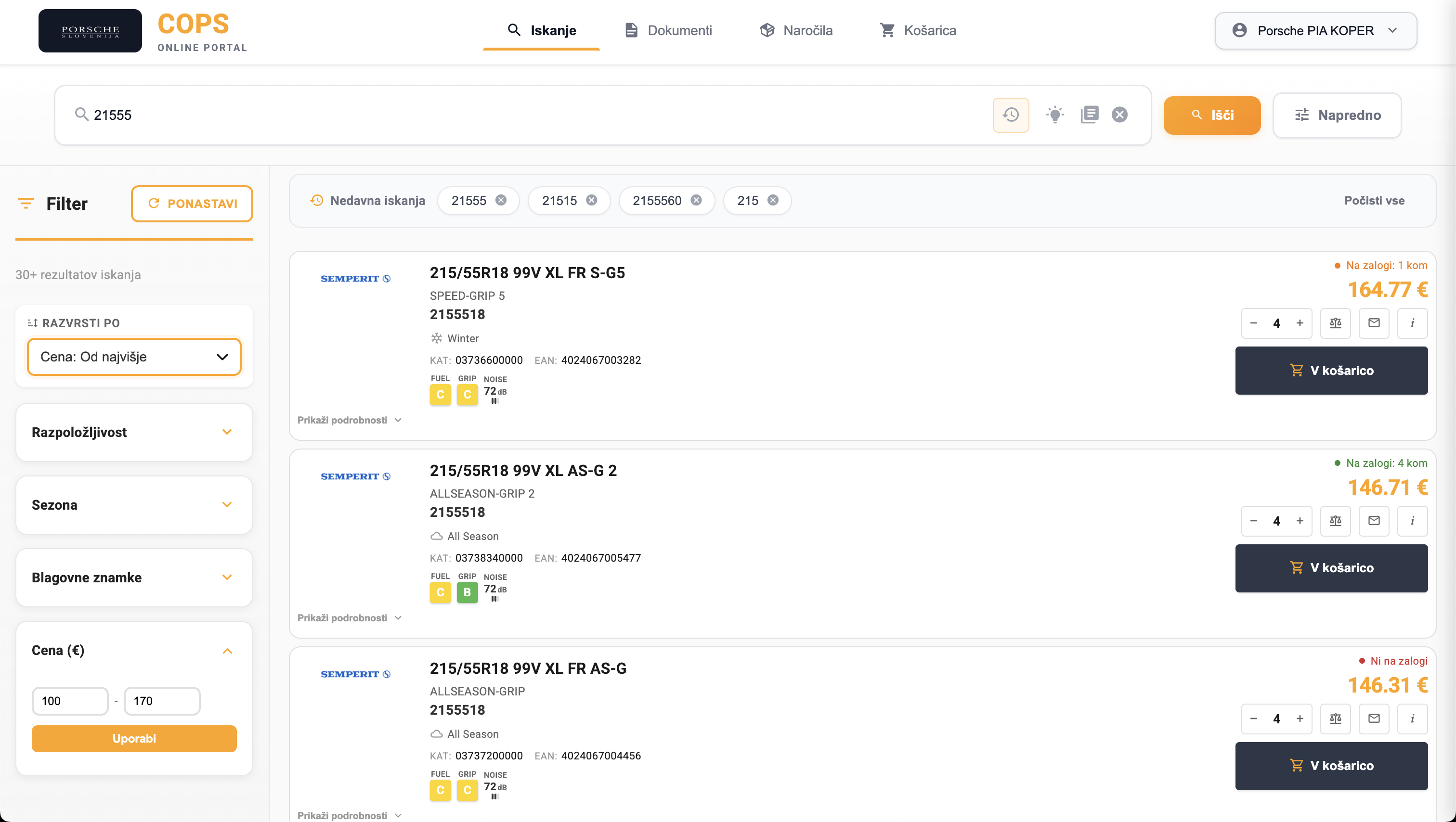1456x822 pixels.
Task: Increase quantity for AS-G 2 tire
Action: click(1300, 521)
